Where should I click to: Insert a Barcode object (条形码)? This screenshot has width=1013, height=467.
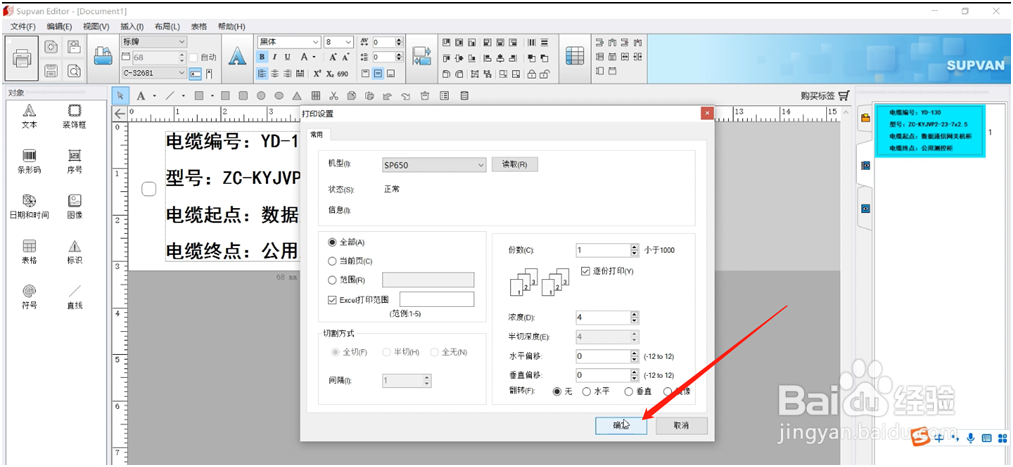pos(30,161)
